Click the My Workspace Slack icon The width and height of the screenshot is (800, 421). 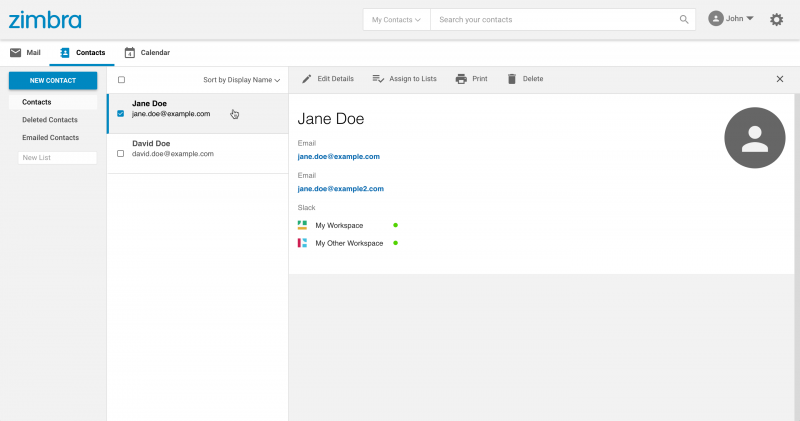click(x=302, y=225)
